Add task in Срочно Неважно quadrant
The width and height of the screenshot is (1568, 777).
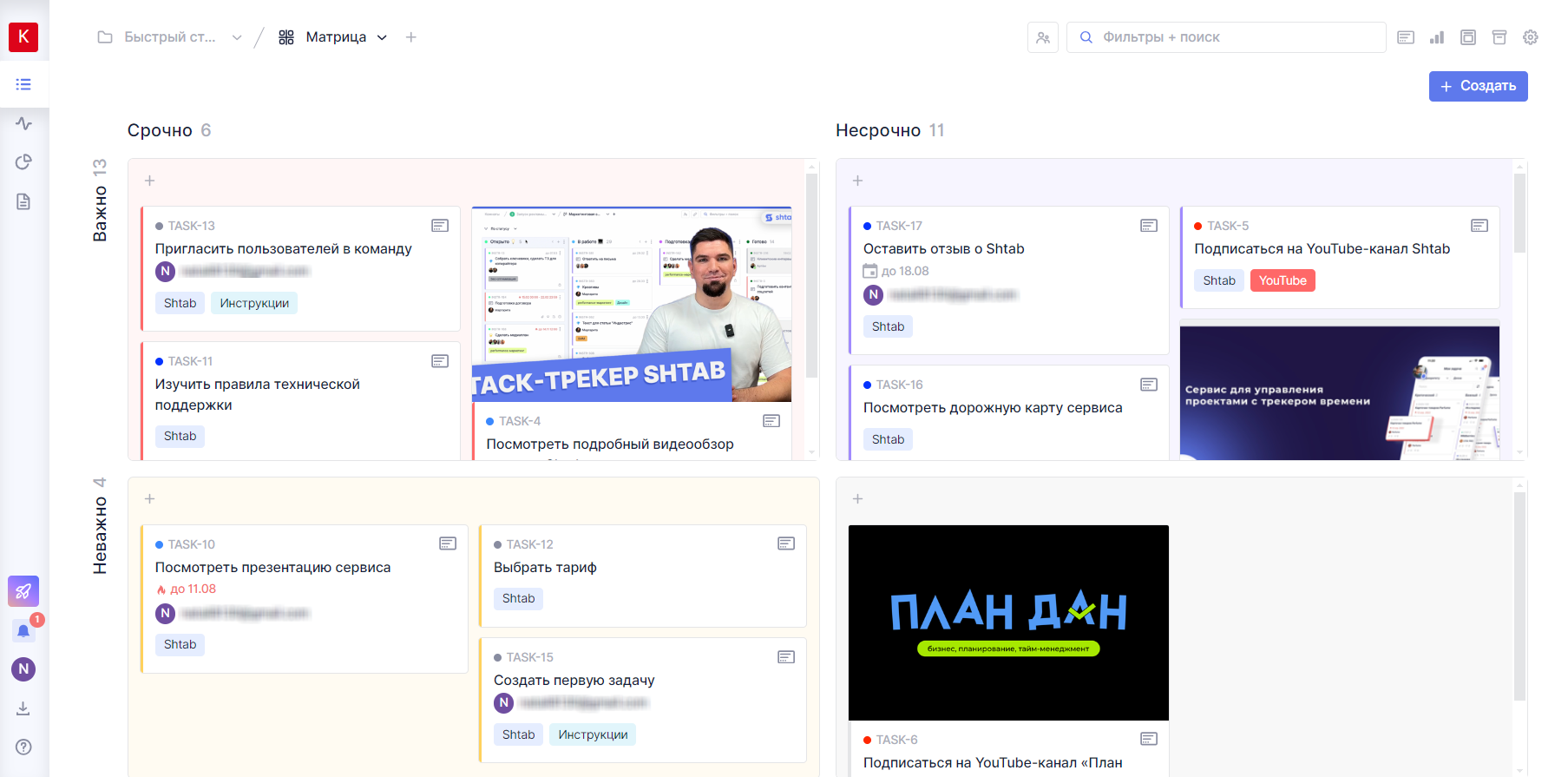pyautogui.click(x=150, y=499)
